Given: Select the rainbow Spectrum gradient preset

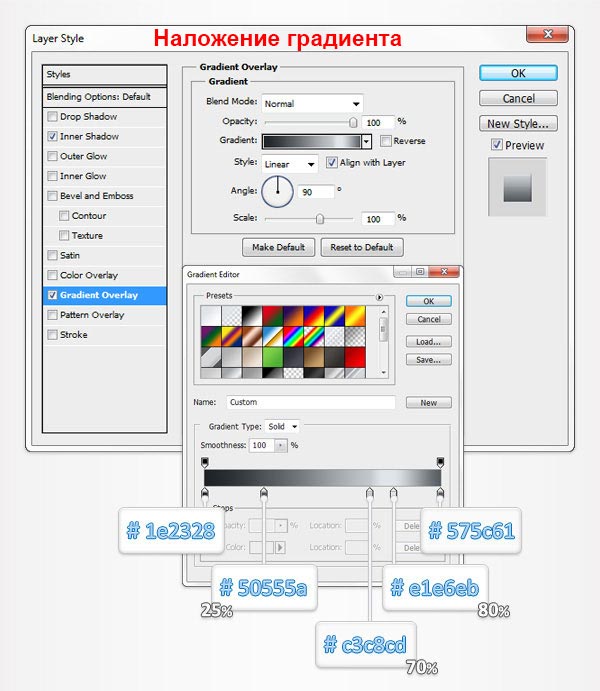Looking at the screenshot, I should 294,337.
